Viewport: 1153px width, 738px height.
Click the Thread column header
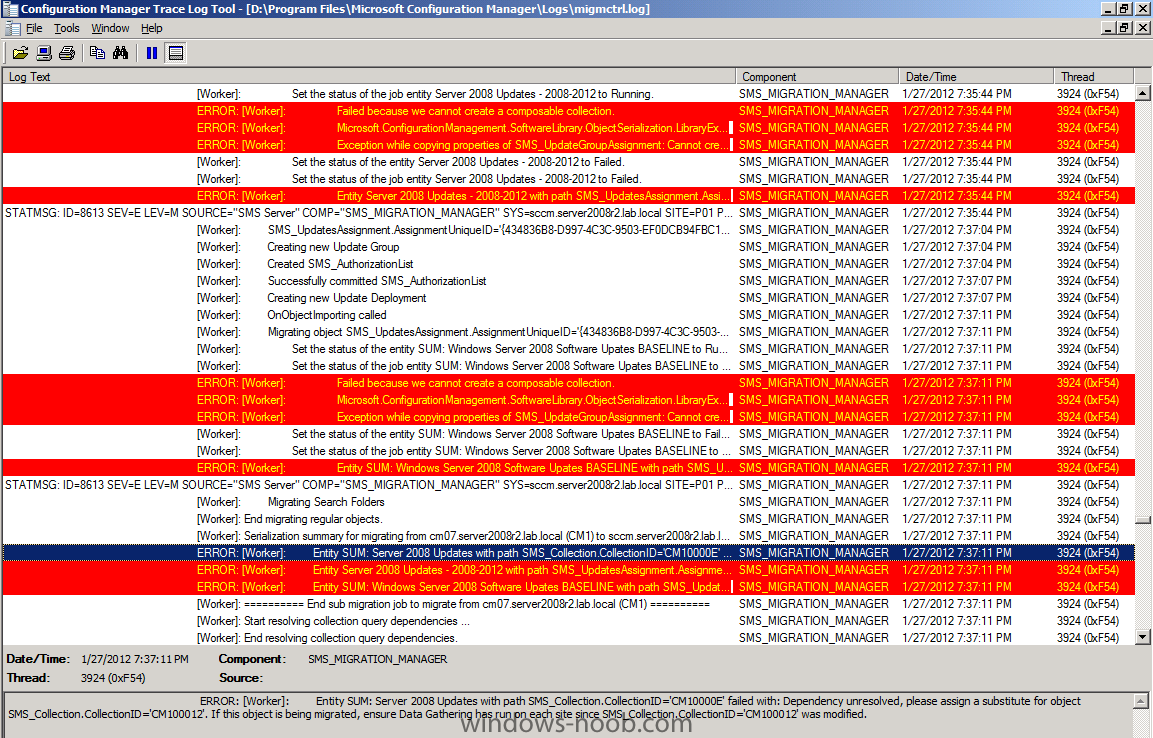pos(1093,76)
